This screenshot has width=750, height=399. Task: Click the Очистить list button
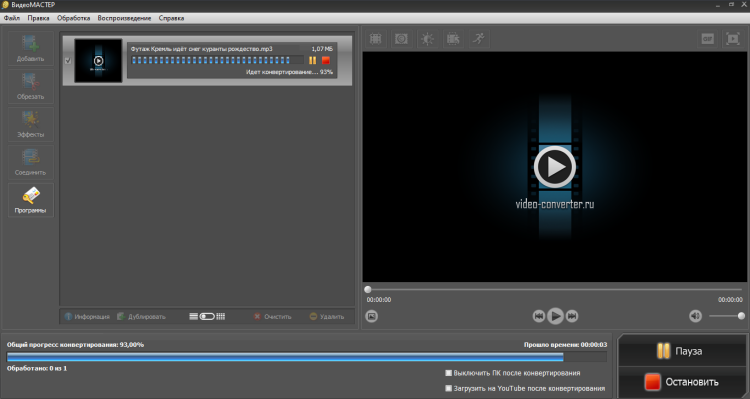(273, 317)
